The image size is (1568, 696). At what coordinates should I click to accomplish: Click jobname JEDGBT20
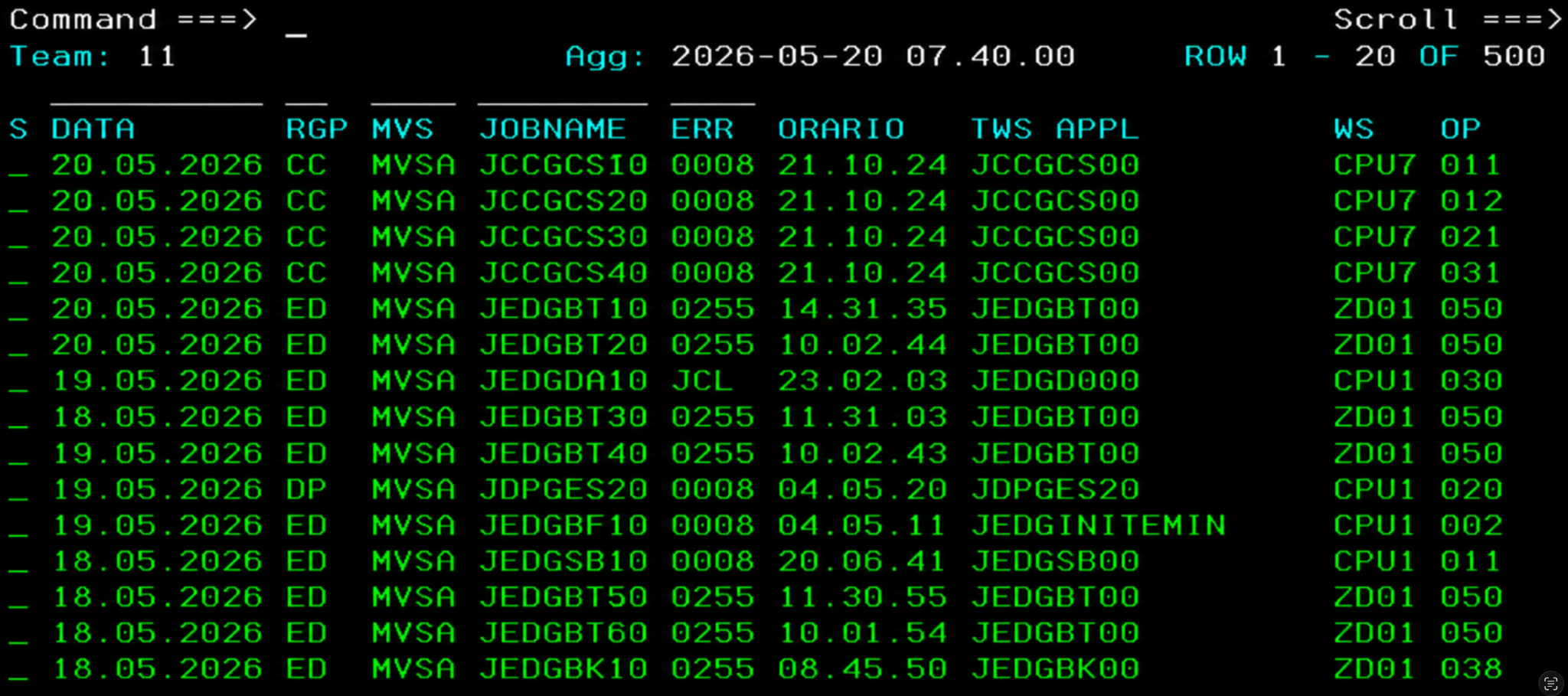[563, 345]
